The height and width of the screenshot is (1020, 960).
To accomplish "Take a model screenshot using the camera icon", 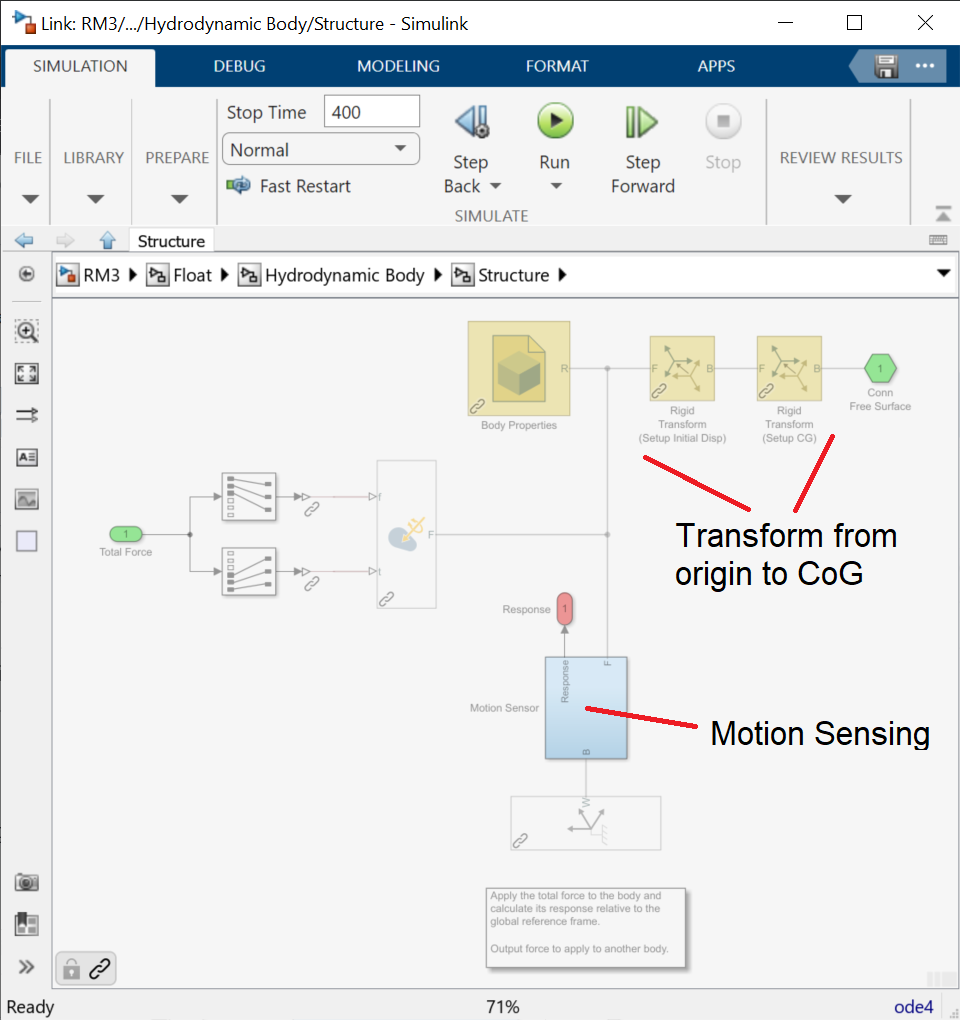I will pos(27,882).
